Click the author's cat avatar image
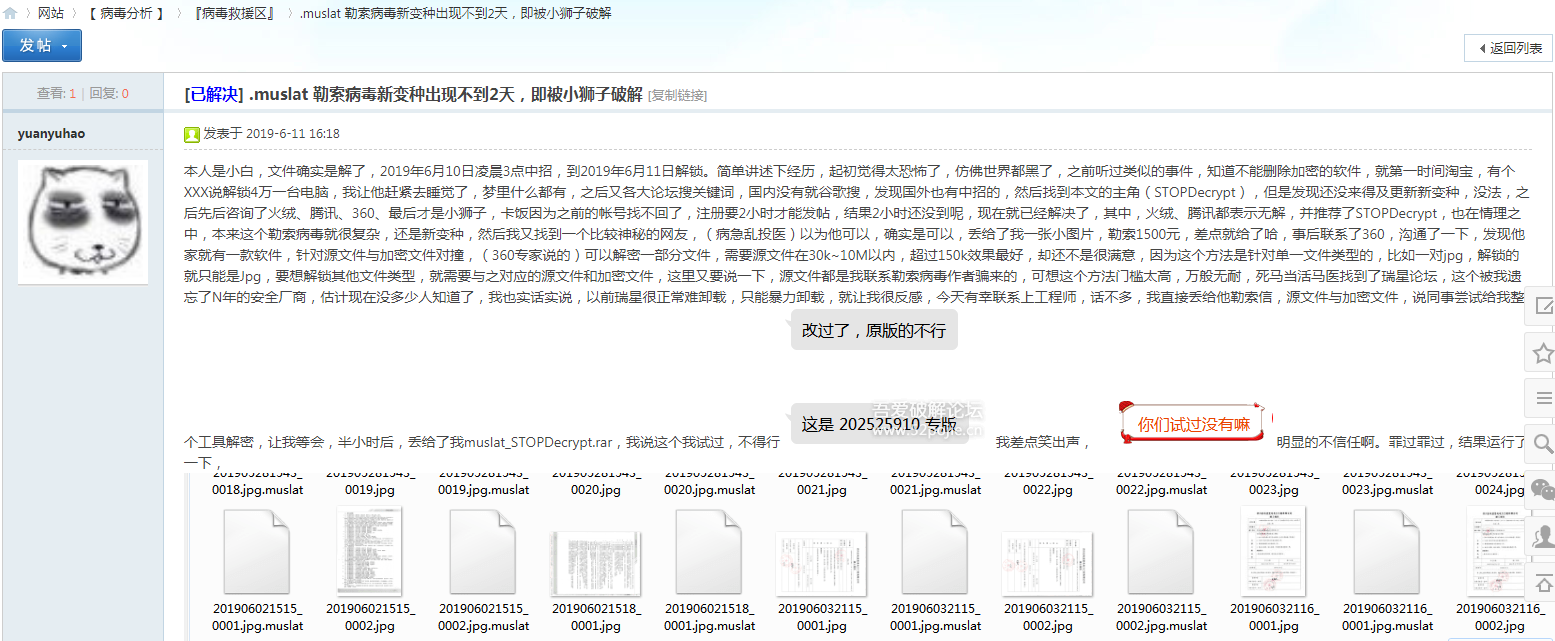 [x=83, y=222]
